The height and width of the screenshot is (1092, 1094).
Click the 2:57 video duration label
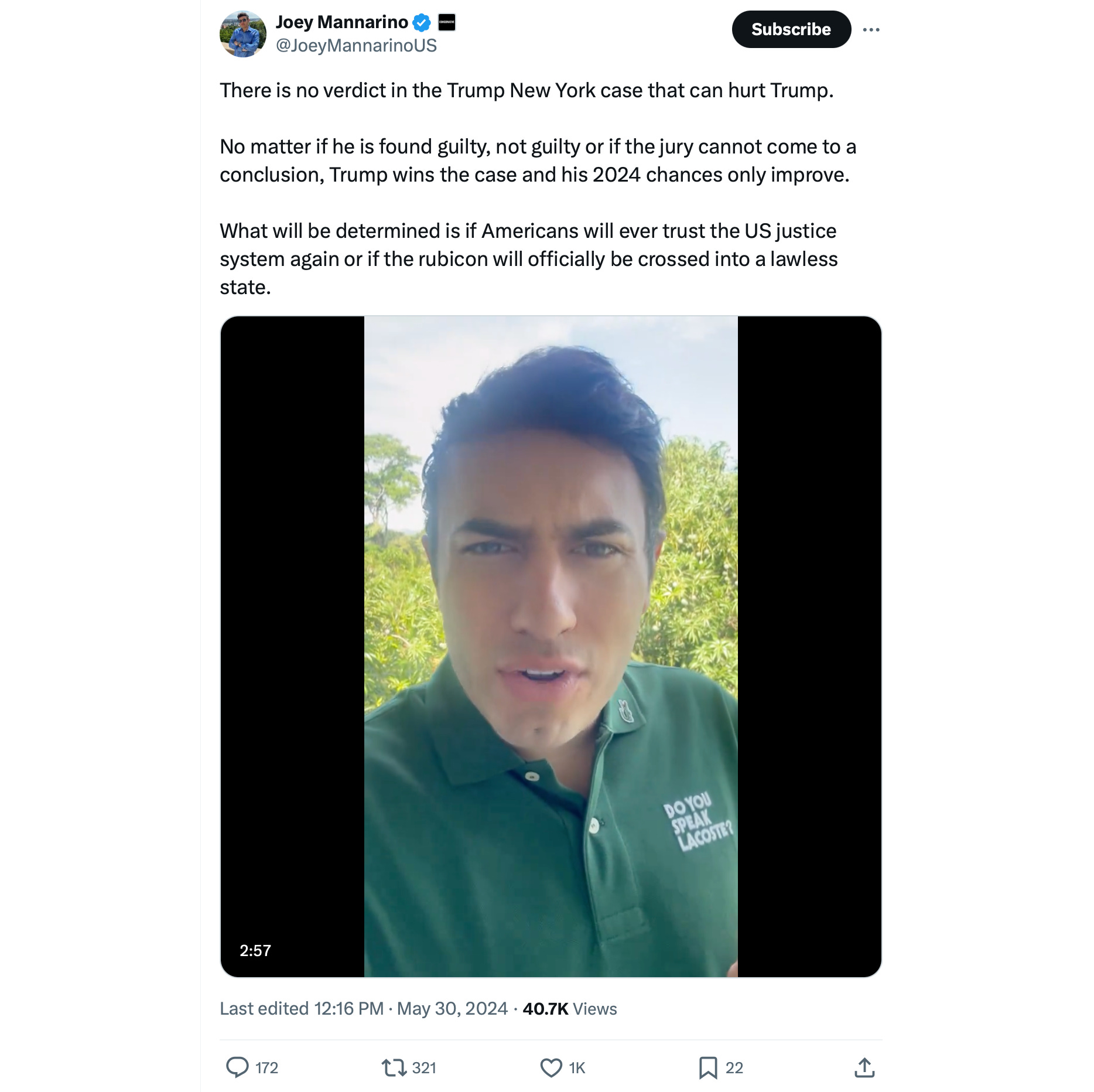coord(255,950)
